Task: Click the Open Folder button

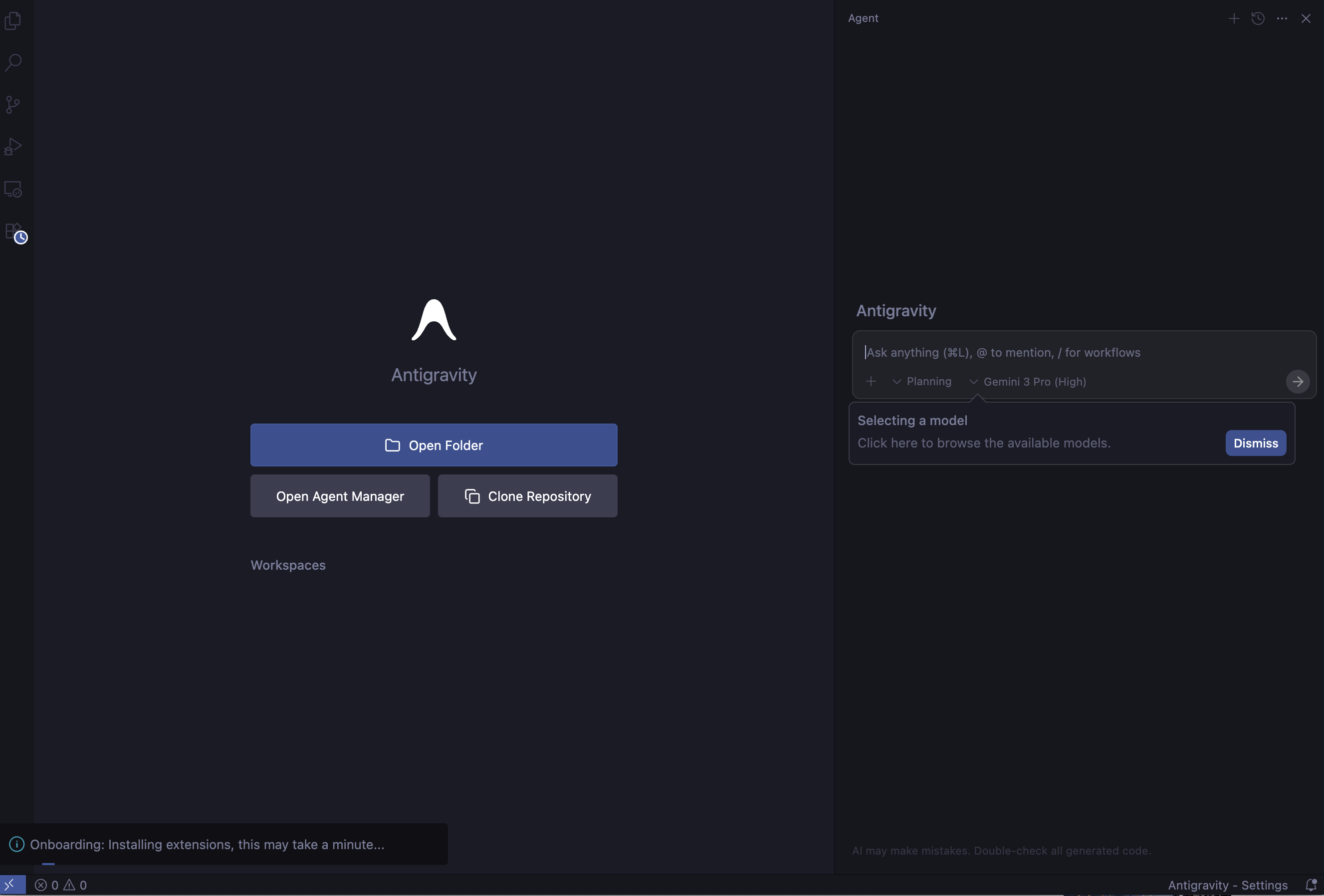Action: coord(434,445)
